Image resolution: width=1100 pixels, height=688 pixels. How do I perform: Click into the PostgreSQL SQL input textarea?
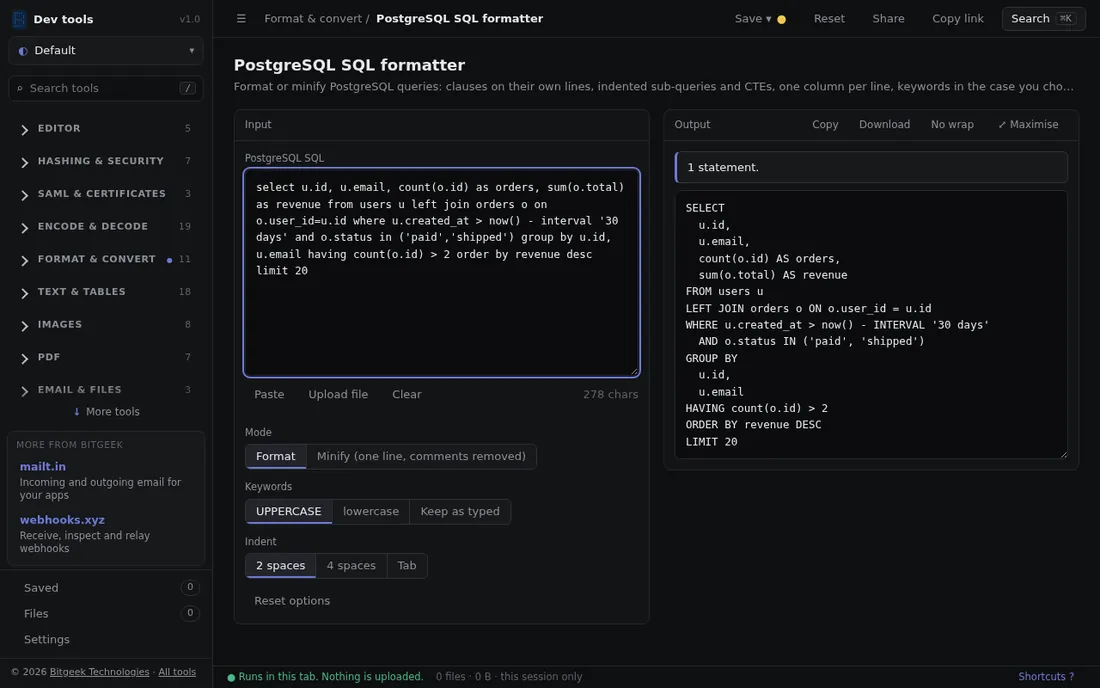click(x=441, y=272)
